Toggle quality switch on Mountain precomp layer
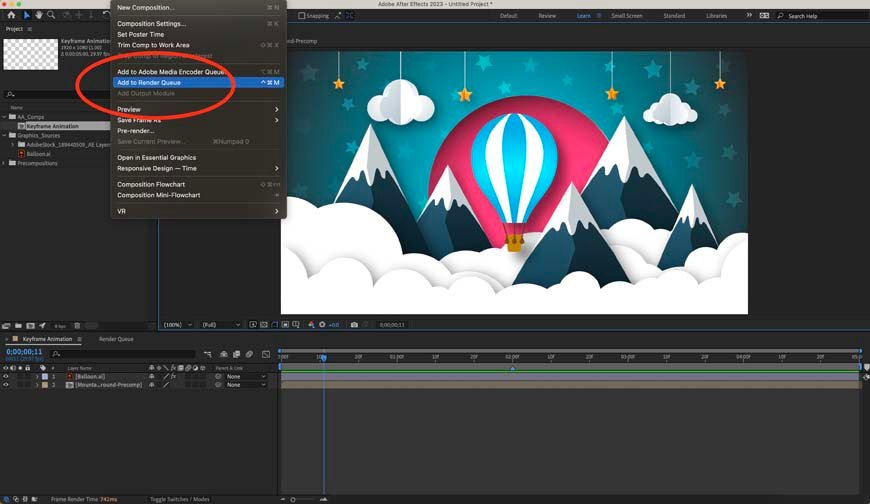The width and height of the screenshot is (870, 504). [x=165, y=385]
